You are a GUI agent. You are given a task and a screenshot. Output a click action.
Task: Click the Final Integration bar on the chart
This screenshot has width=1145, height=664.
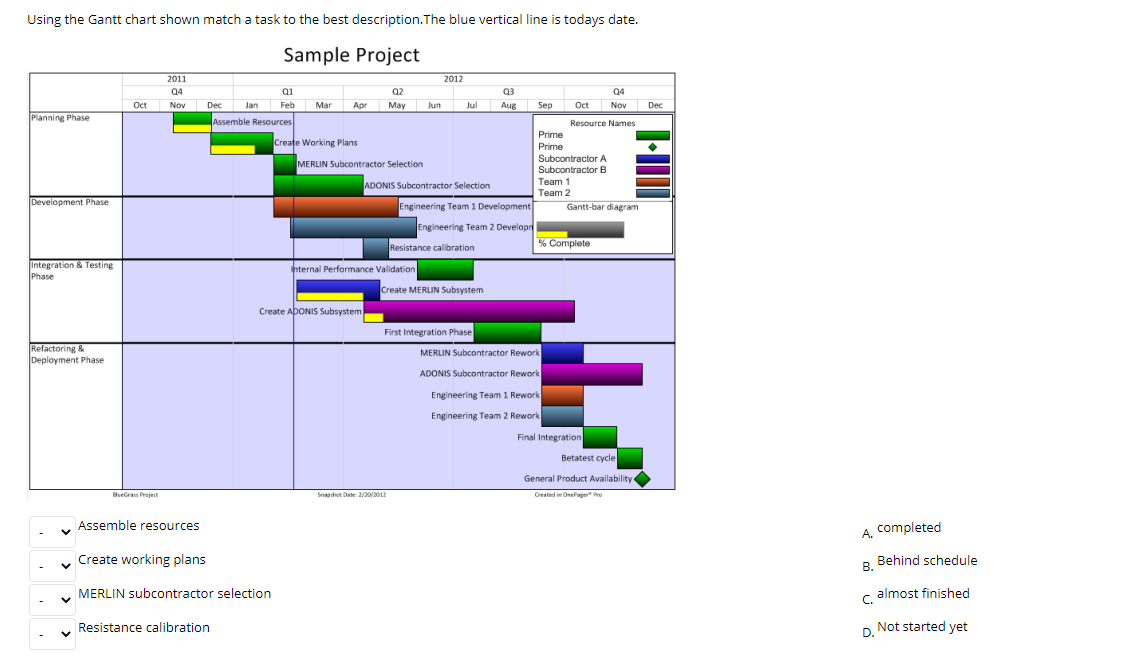(602, 437)
